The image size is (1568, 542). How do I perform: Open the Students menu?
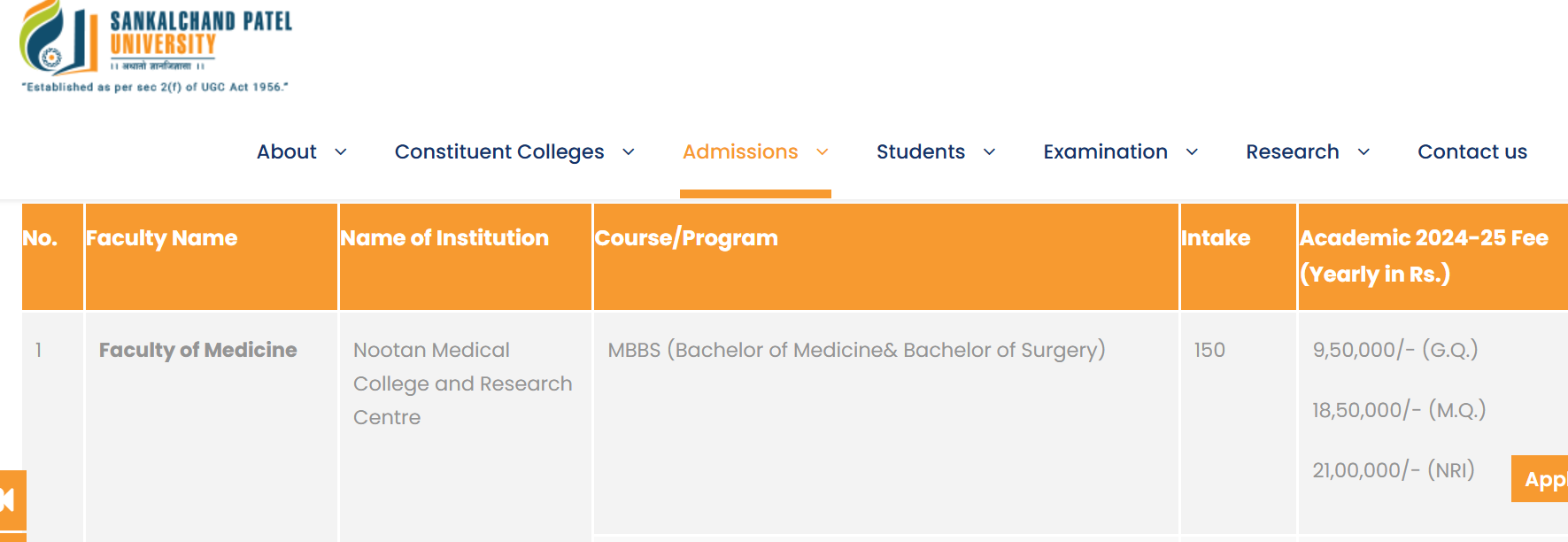920,151
